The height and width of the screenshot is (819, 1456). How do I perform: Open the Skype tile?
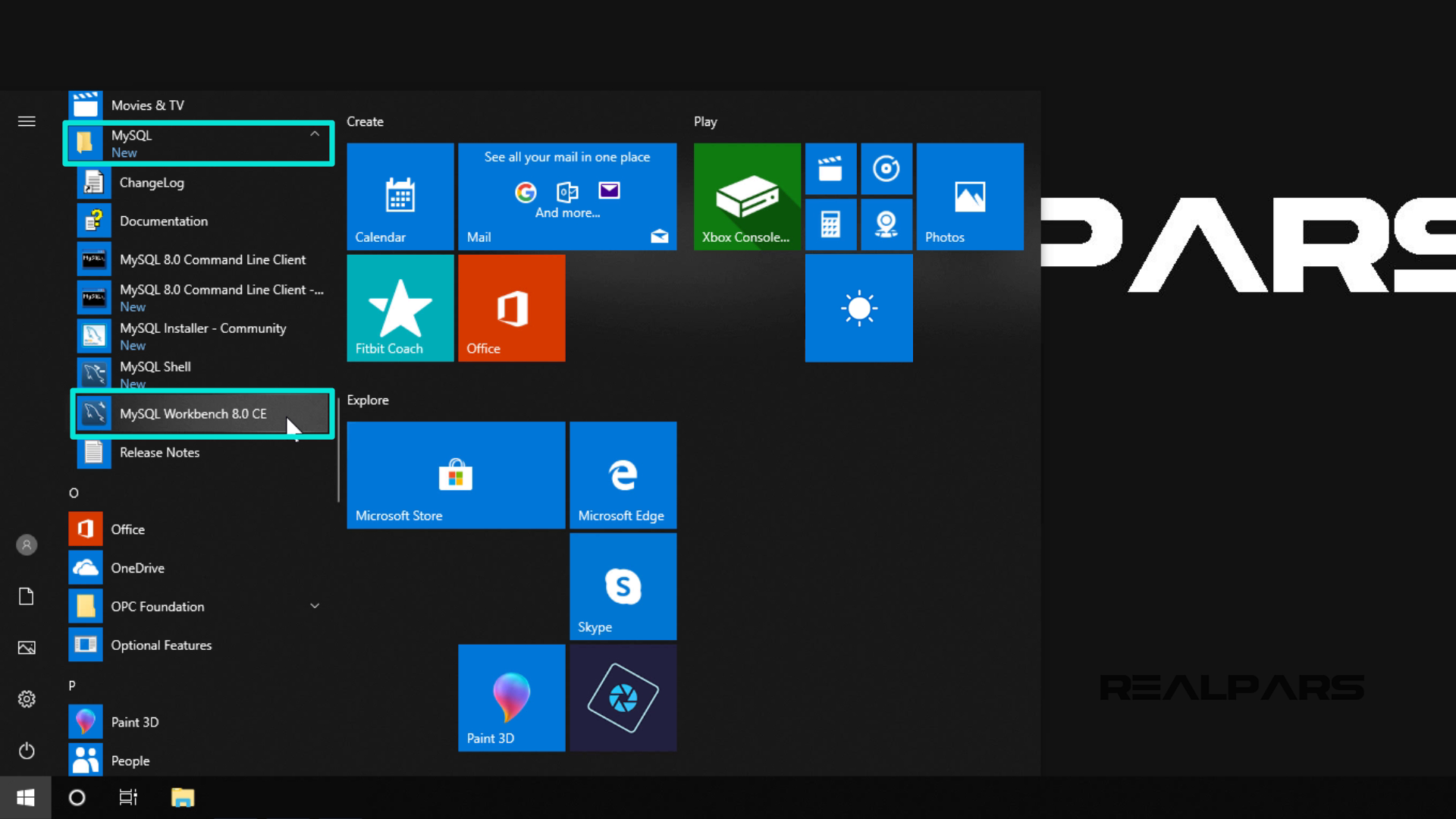pyautogui.click(x=623, y=586)
